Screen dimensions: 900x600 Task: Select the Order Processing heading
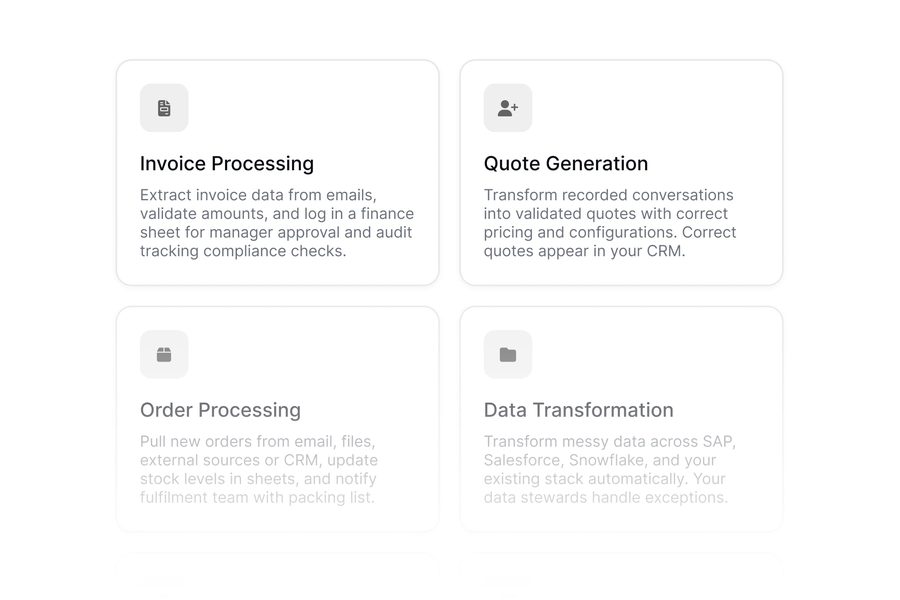tap(220, 410)
